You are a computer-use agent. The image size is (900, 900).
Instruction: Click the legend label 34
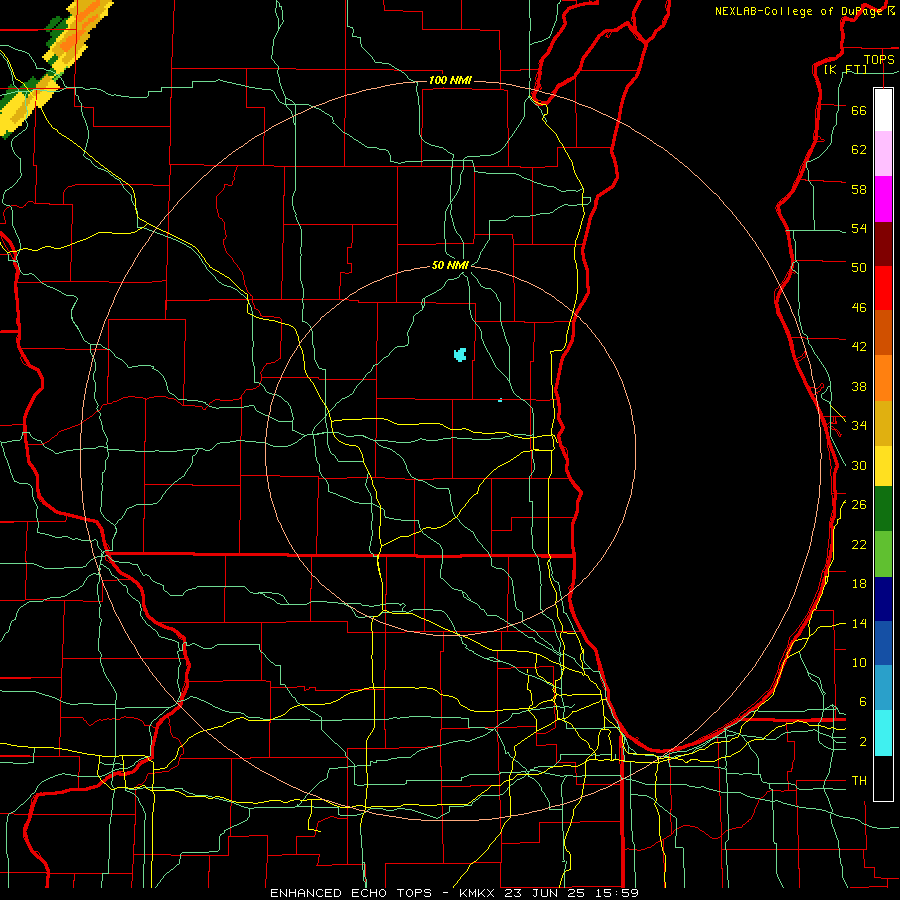tap(859, 426)
